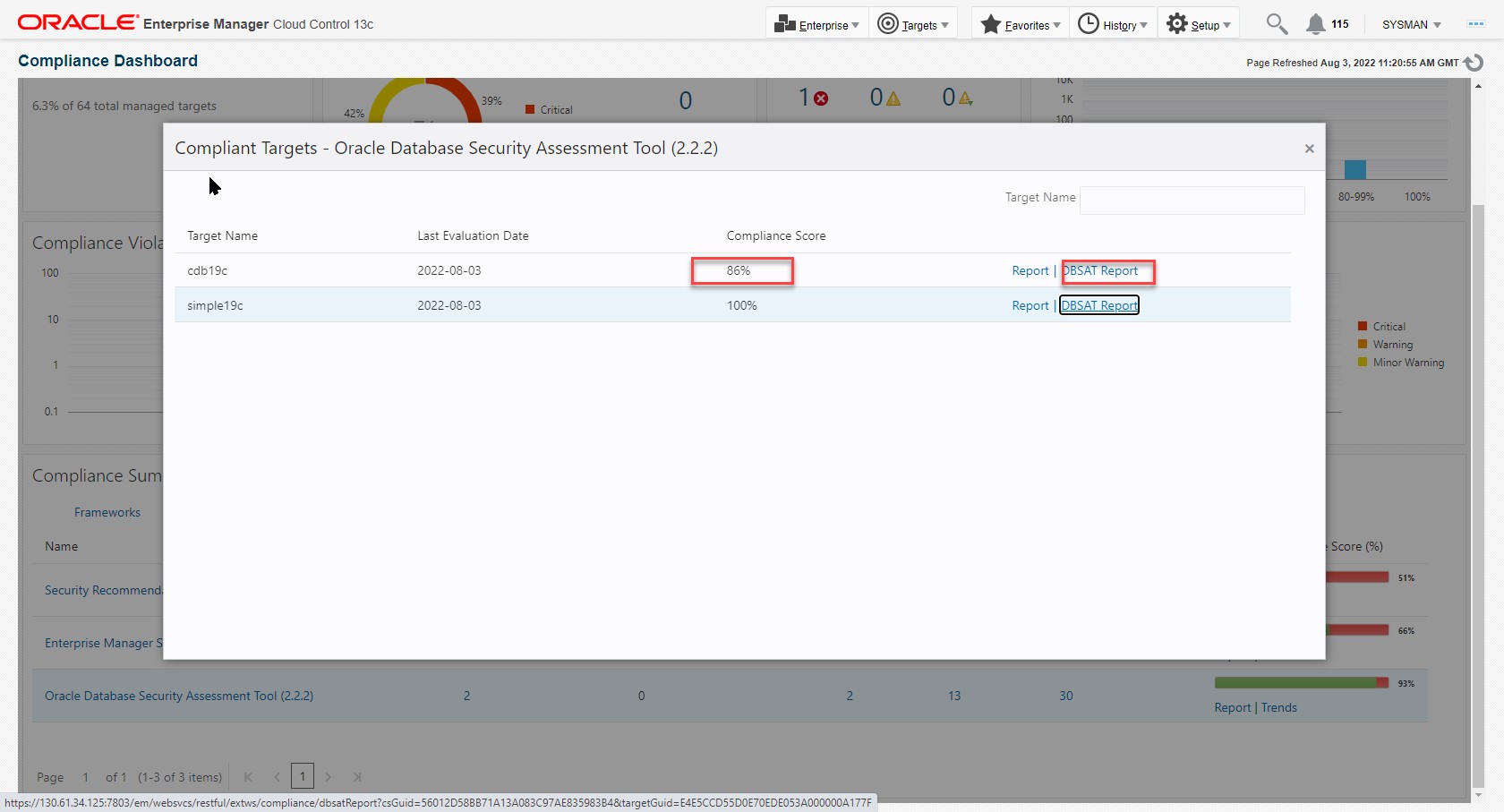
Task: Open the Security Recommendations framework link
Action: pyautogui.click(x=104, y=590)
